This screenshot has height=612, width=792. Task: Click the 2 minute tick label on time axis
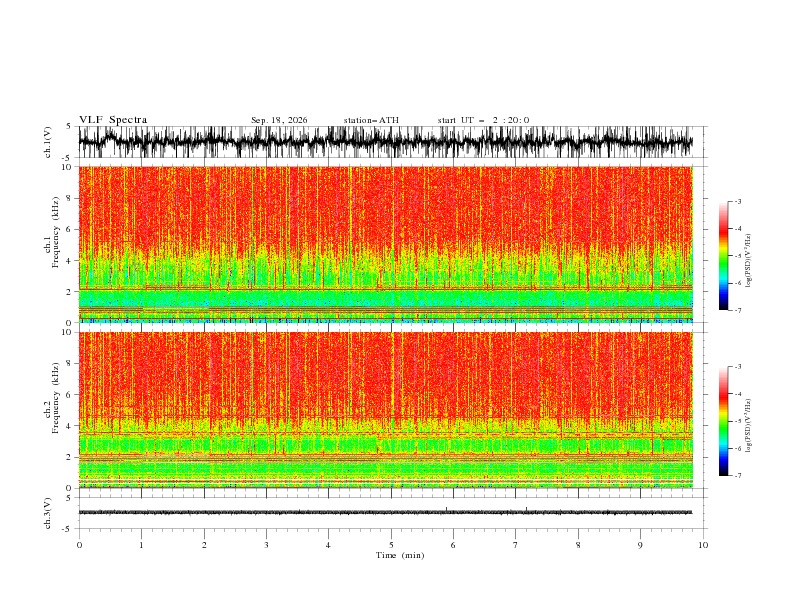[204, 545]
